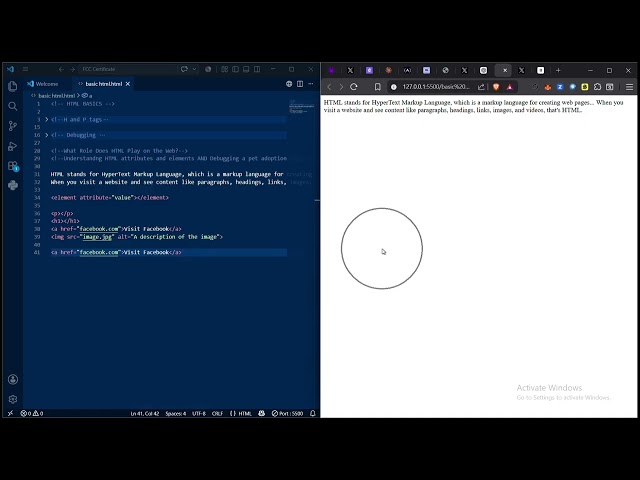Go forward in VS Code navigation history

pyautogui.click(x=72, y=69)
